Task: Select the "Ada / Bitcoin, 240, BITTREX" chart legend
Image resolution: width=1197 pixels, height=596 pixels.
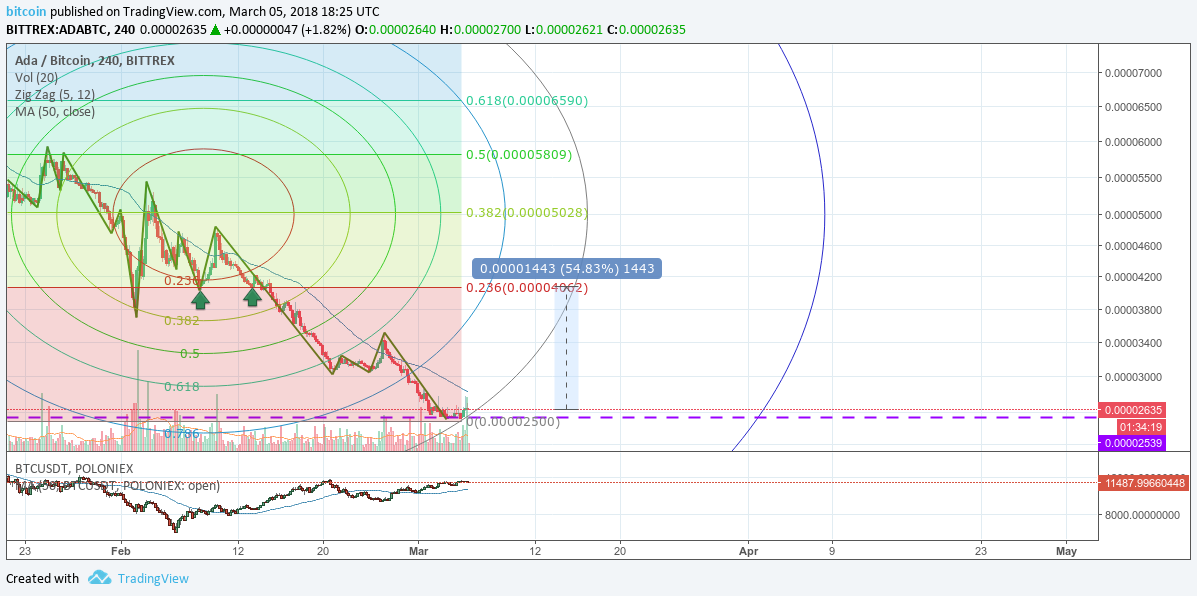Action: 95,60
